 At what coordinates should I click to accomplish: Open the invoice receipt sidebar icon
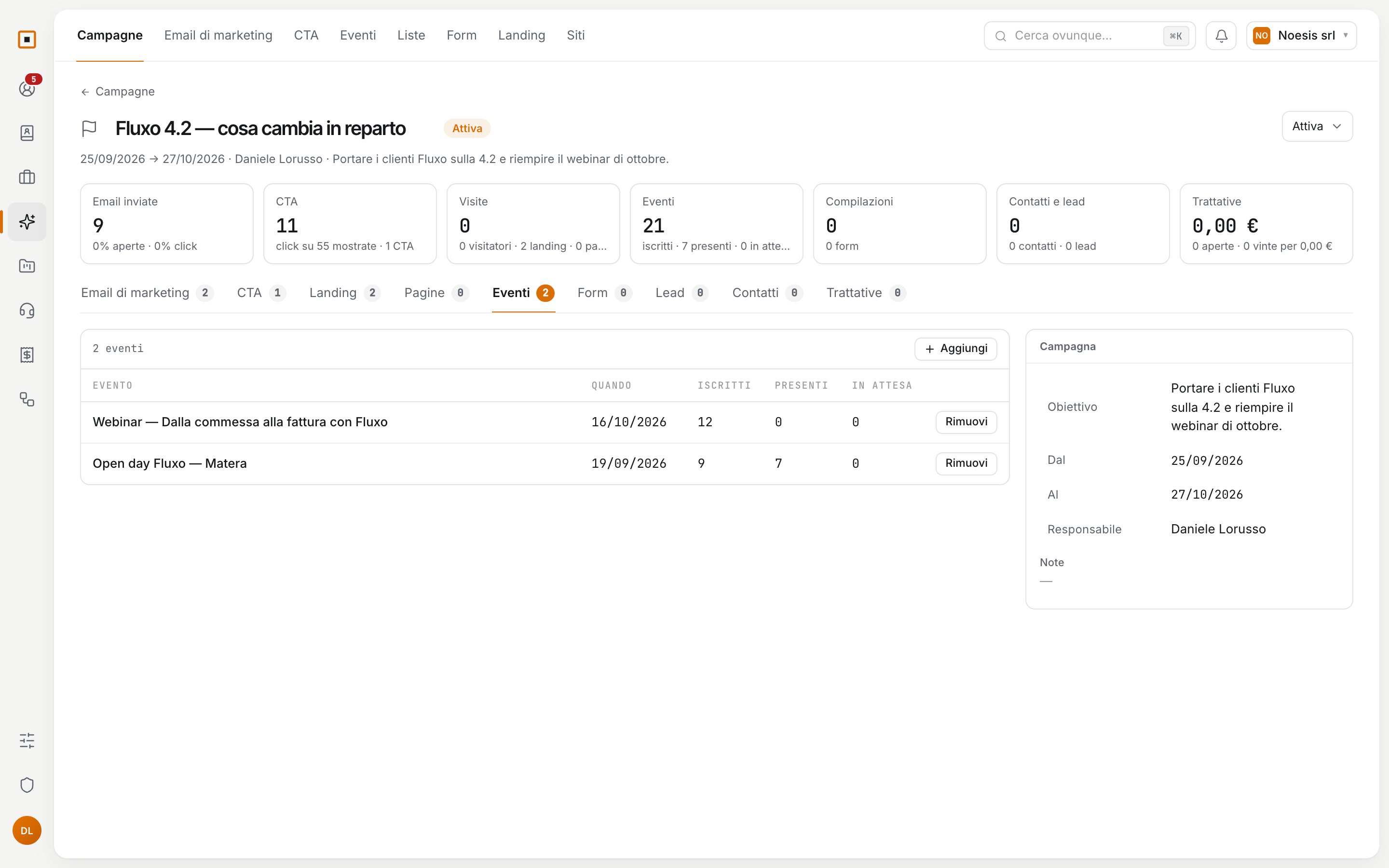(27, 355)
